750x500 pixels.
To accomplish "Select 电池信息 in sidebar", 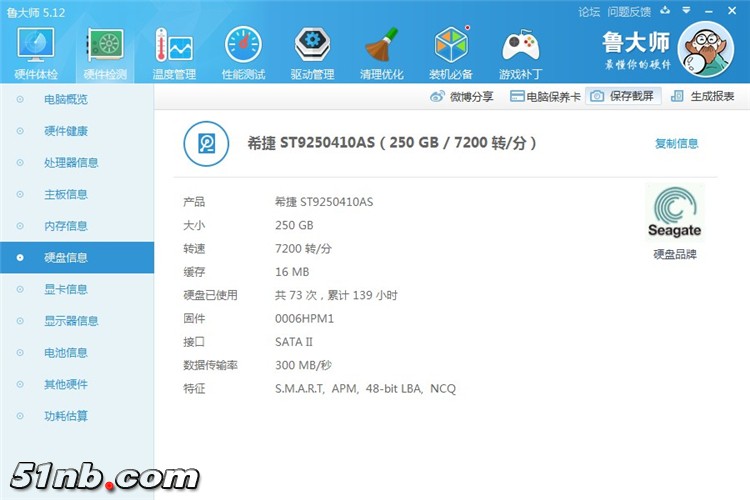I will coord(77,353).
